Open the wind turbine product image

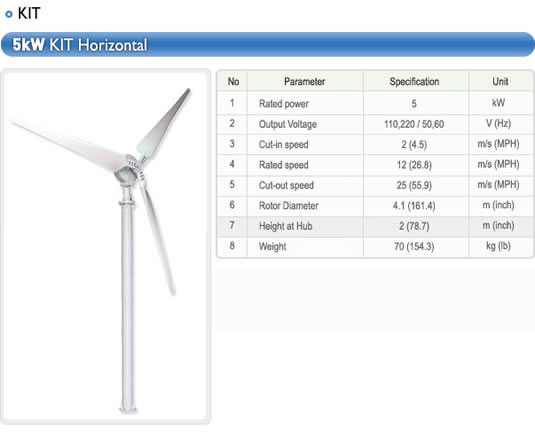coord(105,246)
